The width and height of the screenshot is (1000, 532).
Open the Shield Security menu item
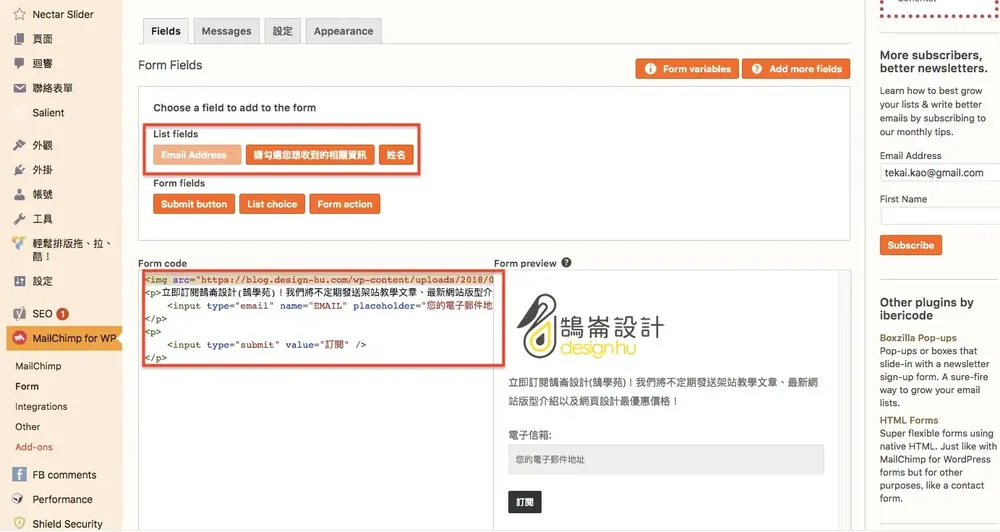click(68, 524)
